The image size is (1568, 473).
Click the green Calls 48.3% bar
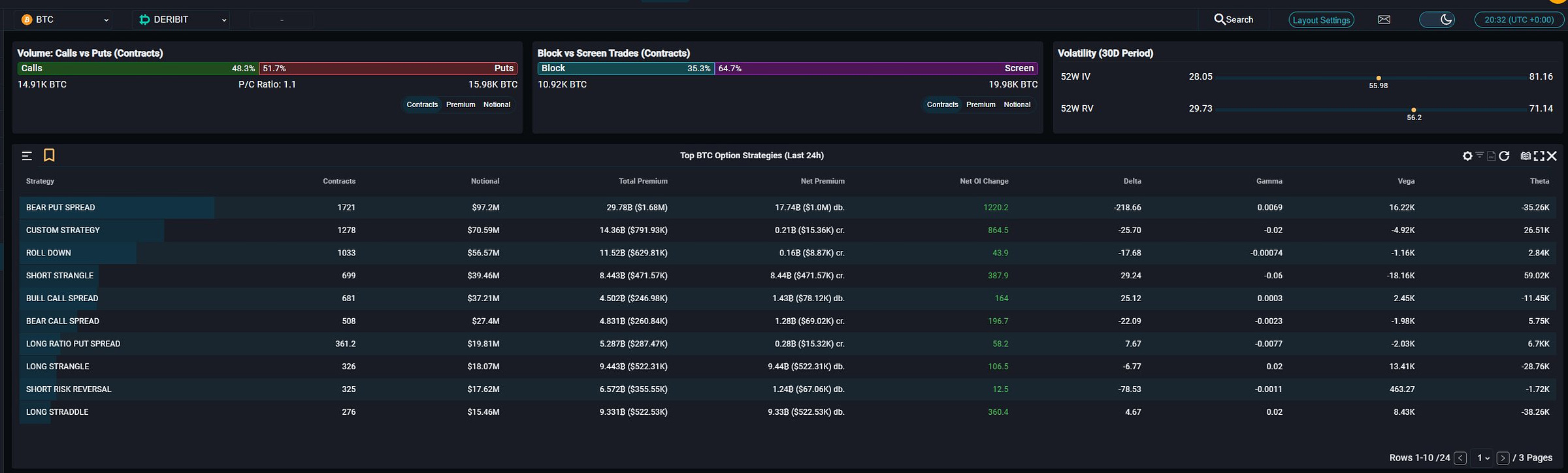[x=138, y=69]
